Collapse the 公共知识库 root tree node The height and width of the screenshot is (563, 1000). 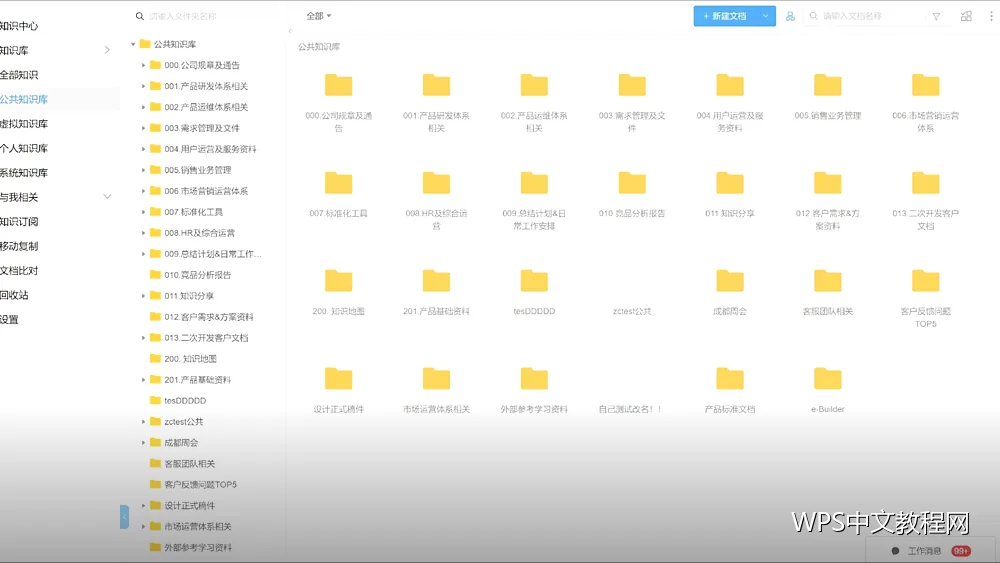tap(133, 44)
